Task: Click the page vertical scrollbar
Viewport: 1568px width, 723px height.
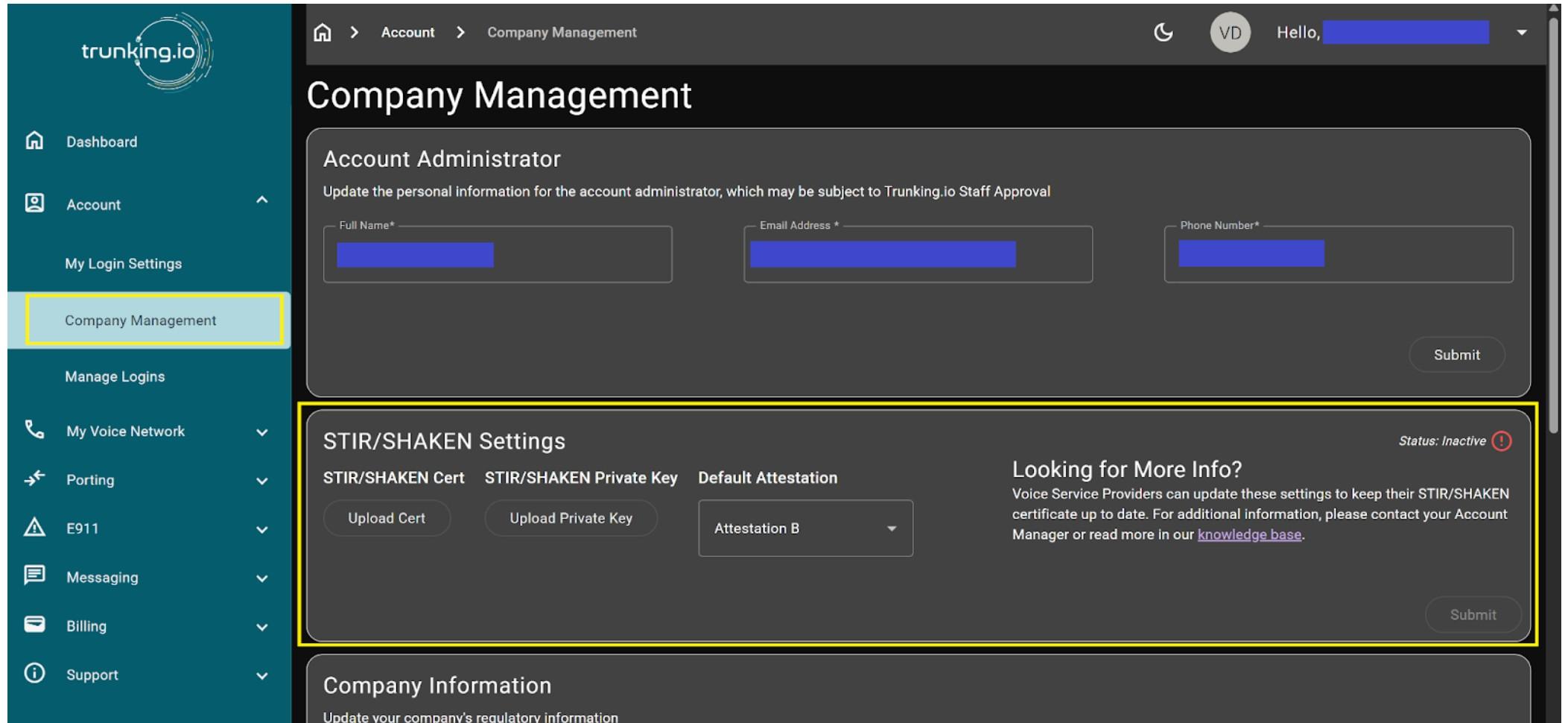Action: (x=1552, y=224)
